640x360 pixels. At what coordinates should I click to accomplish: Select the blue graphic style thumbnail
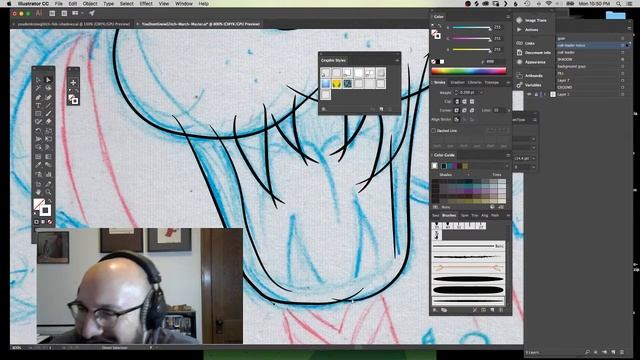pos(325,84)
